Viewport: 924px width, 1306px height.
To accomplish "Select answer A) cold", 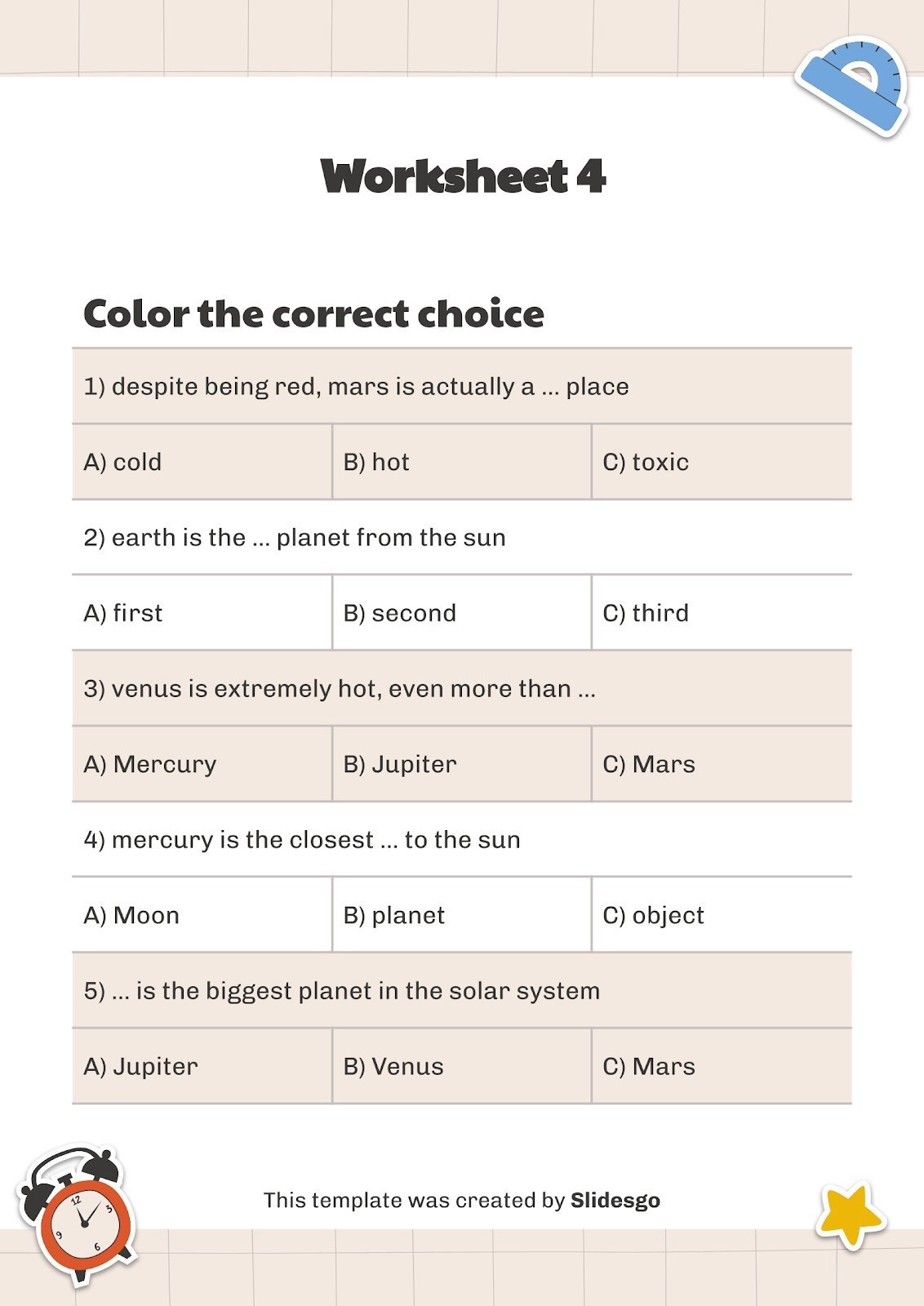I will pyautogui.click(x=122, y=462).
